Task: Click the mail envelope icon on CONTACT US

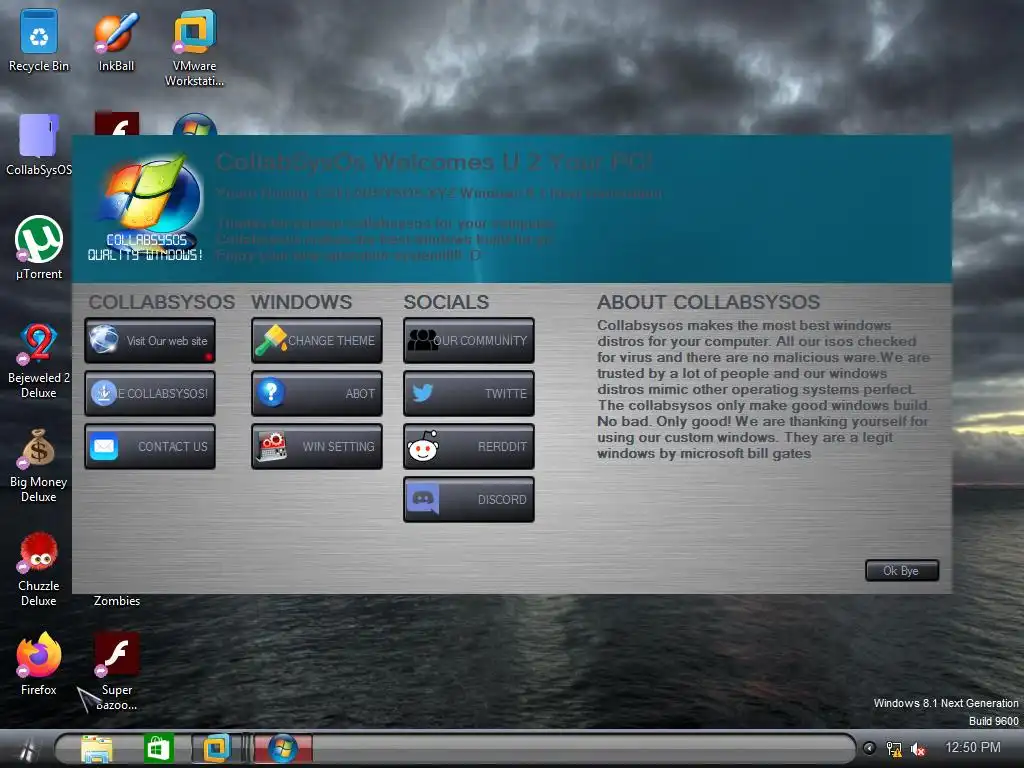Action: 104,446
